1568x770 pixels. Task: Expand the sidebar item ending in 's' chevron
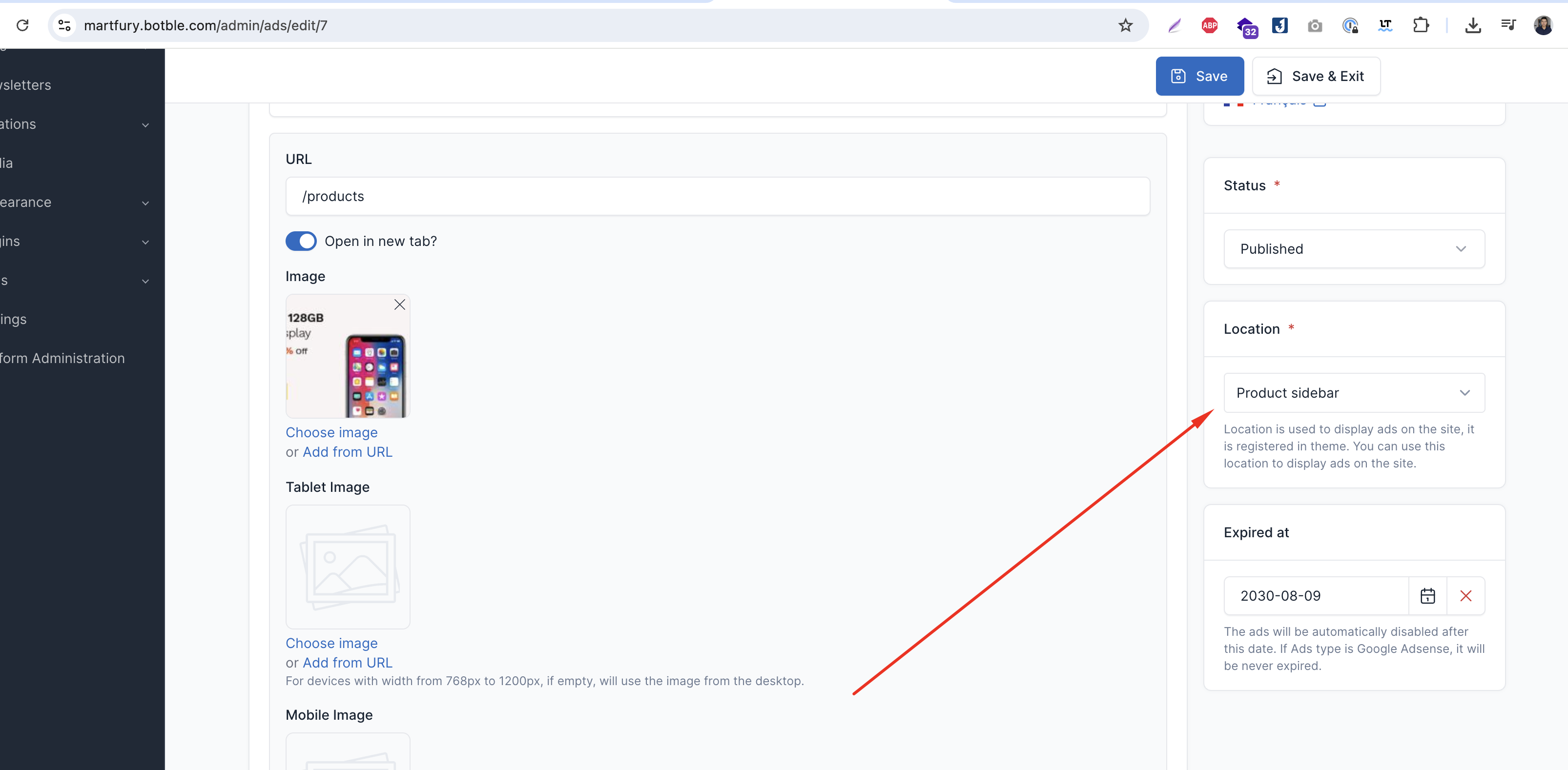pos(145,281)
